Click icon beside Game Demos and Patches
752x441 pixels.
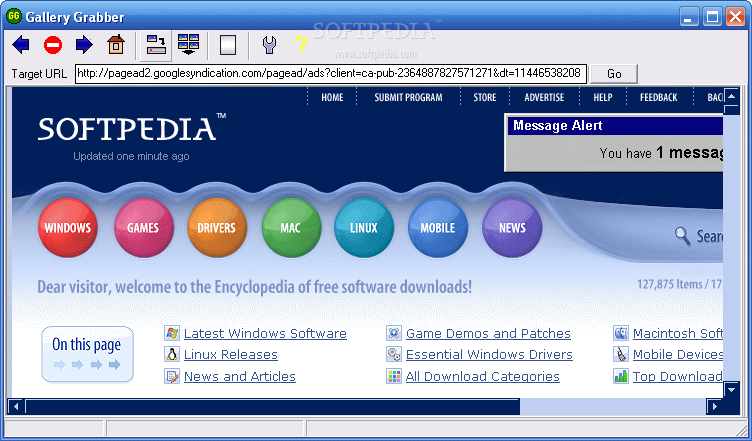point(394,333)
